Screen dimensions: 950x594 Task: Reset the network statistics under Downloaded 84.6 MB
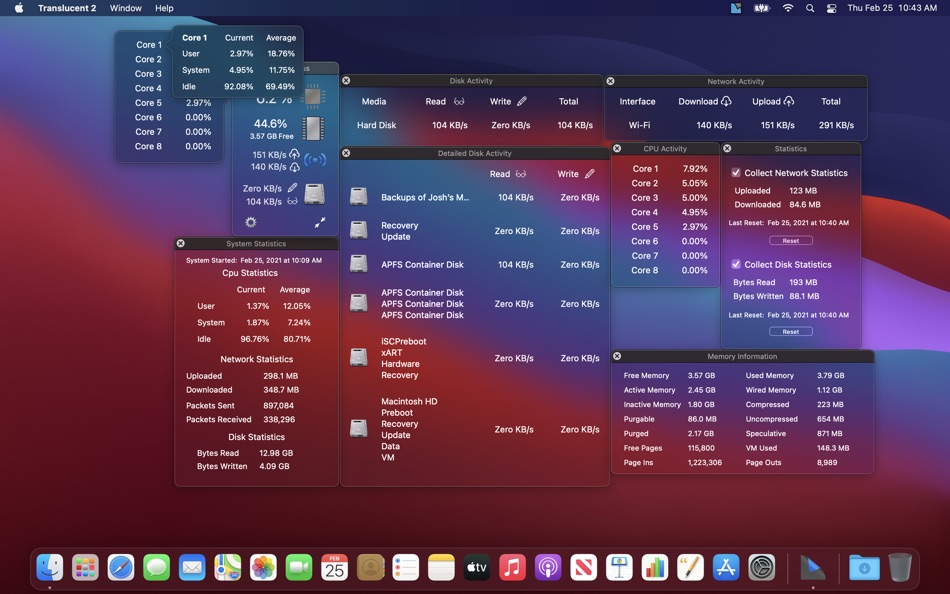[x=791, y=241]
